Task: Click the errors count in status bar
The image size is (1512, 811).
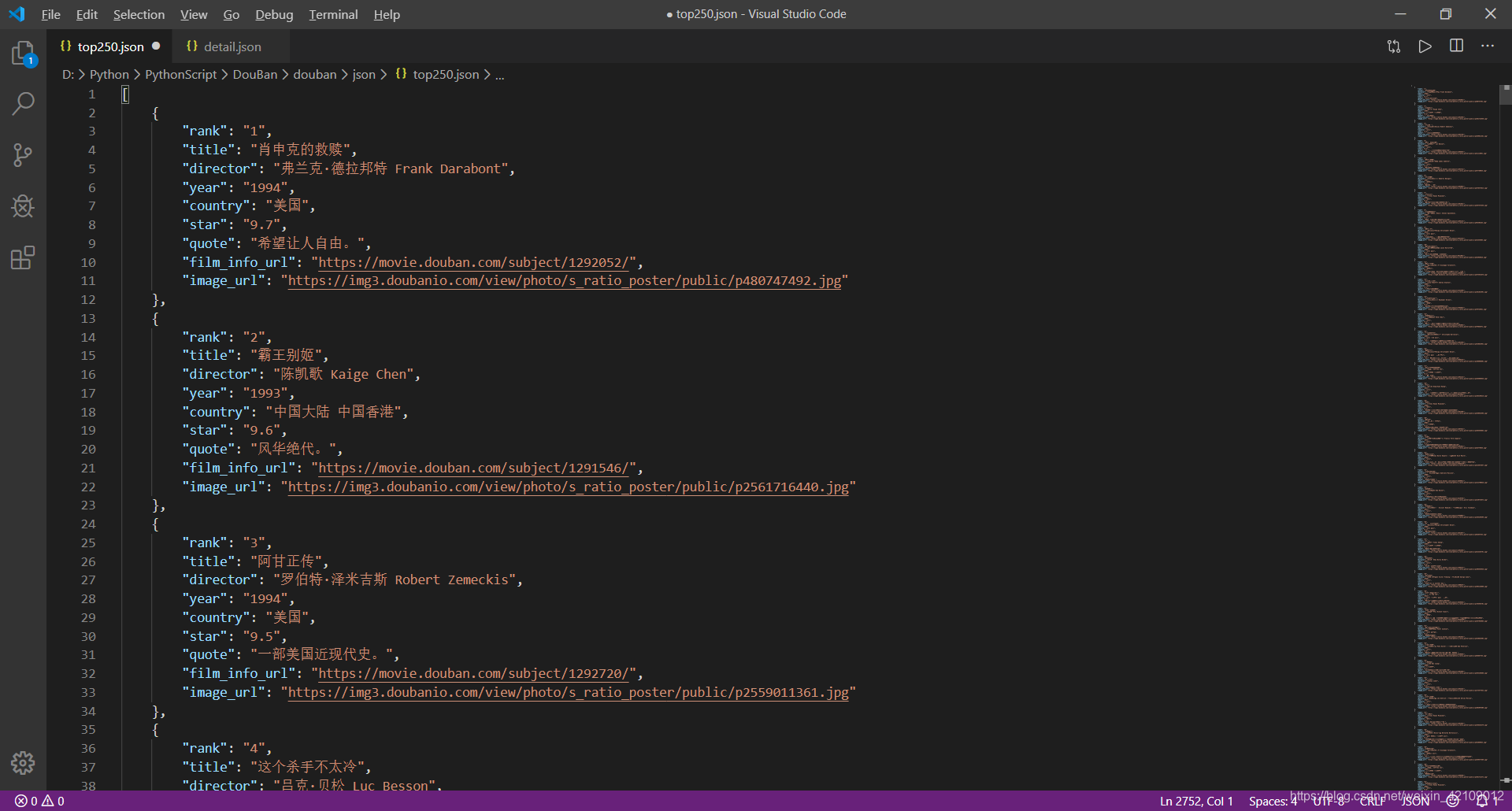Action: click(27, 801)
